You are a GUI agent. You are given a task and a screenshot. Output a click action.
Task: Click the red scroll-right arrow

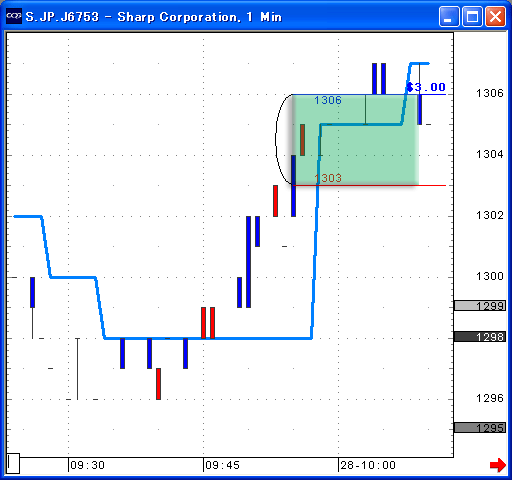[x=498, y=465]
